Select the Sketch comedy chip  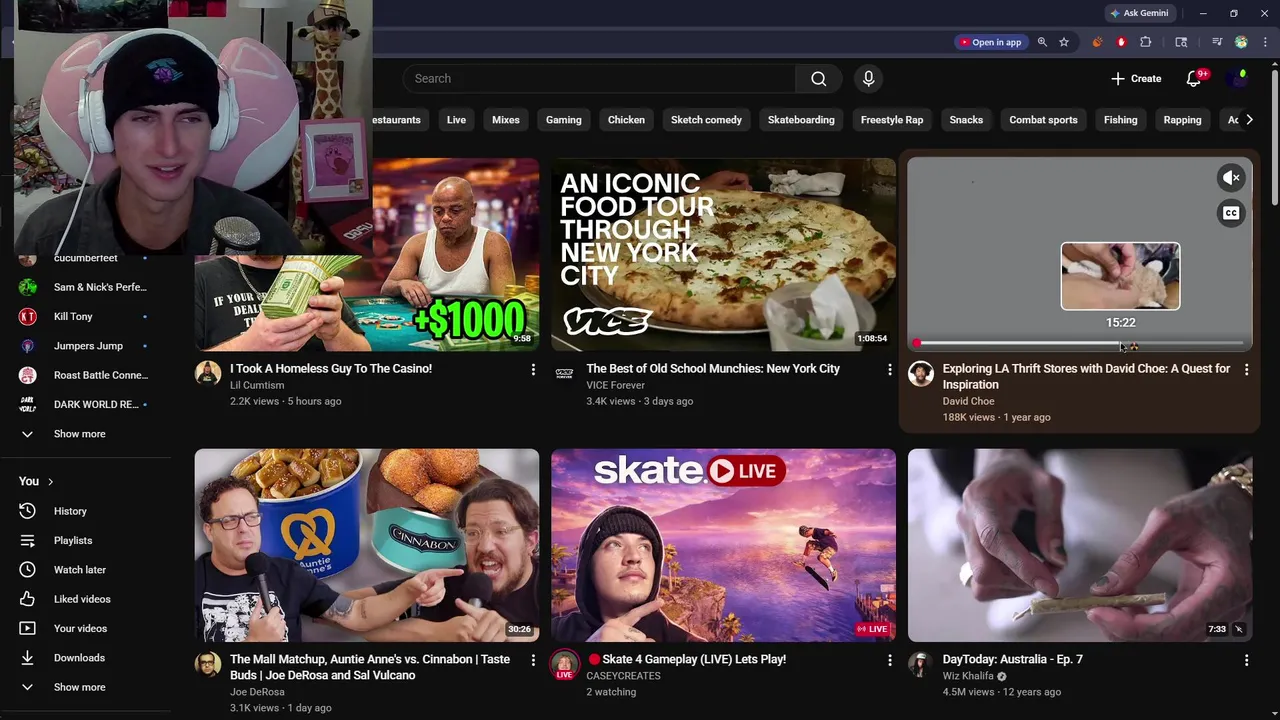click(706, 120)
